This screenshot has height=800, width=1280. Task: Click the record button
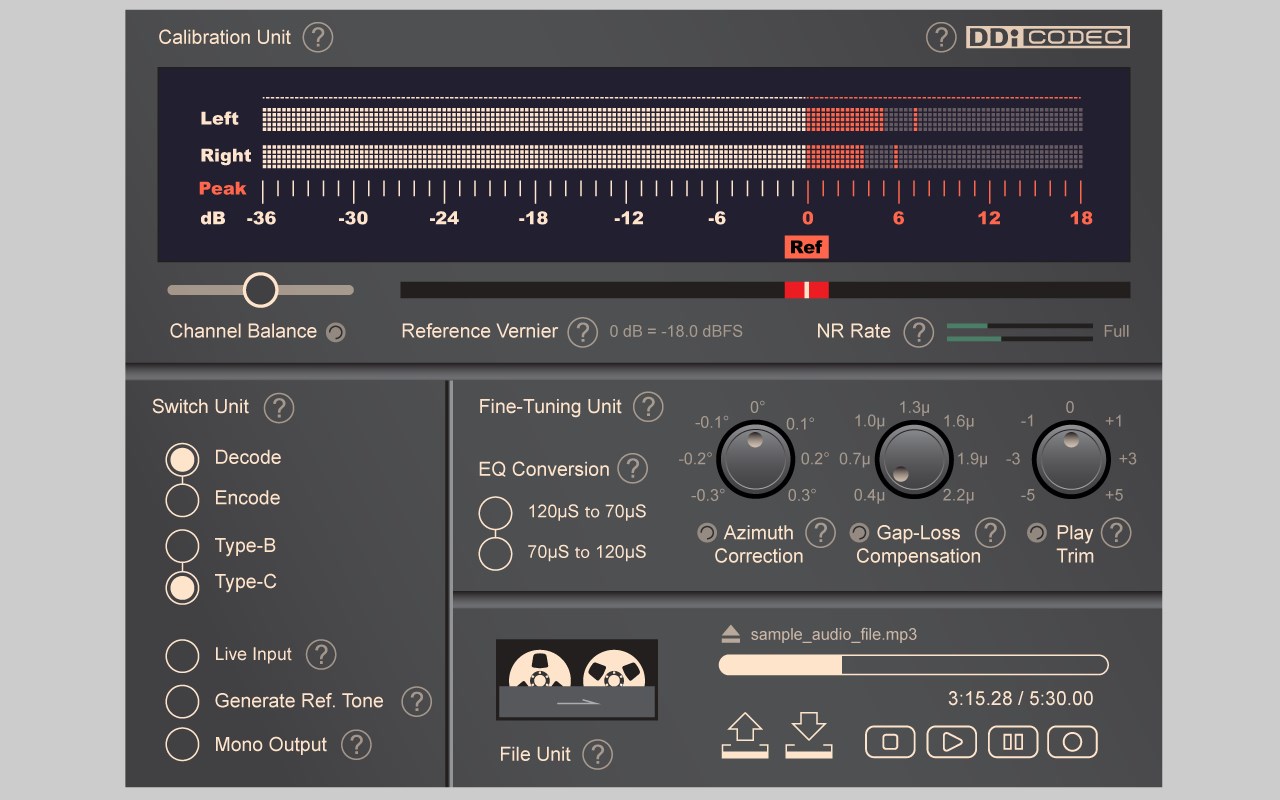click(x=1072, y=742)
